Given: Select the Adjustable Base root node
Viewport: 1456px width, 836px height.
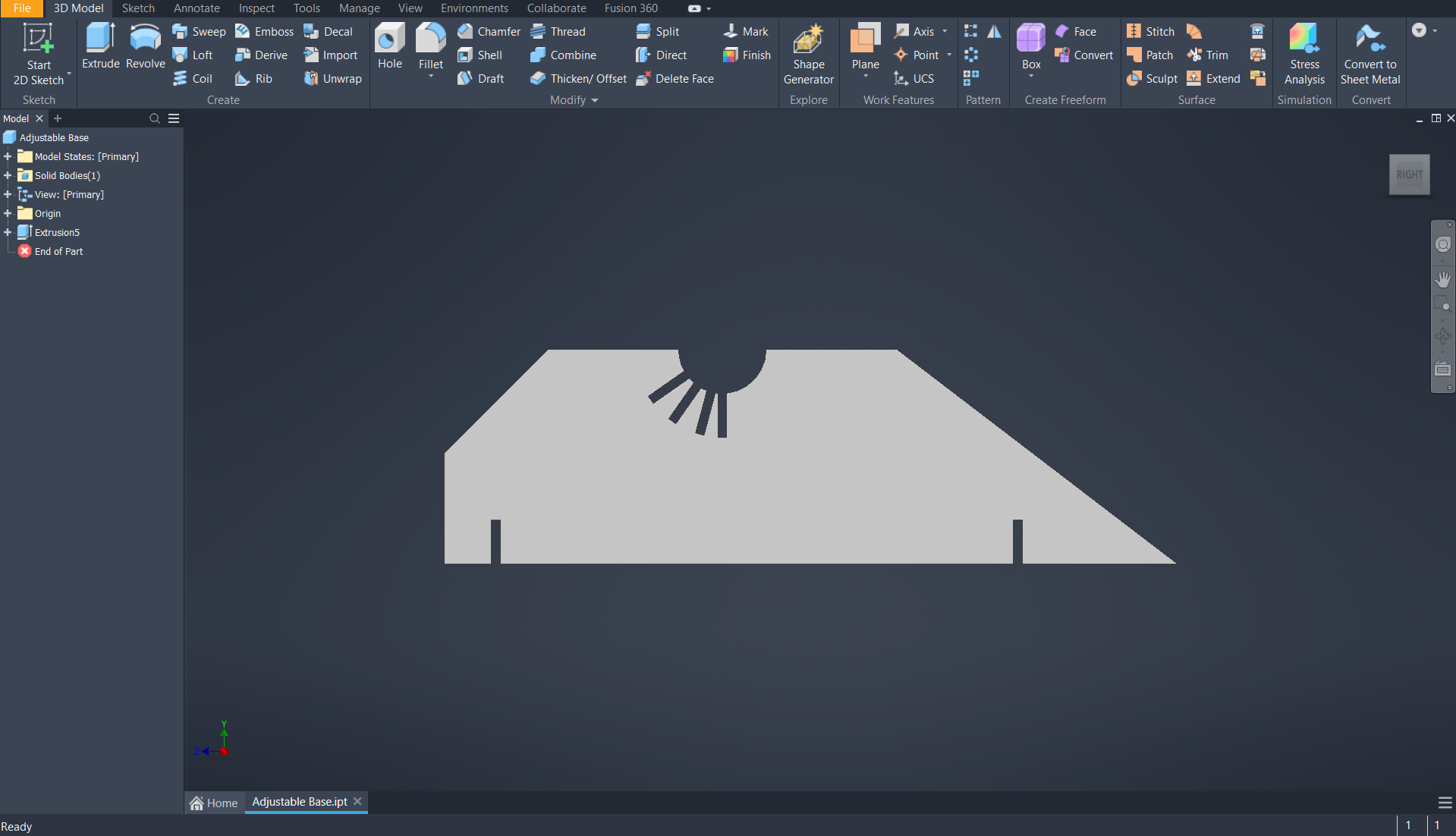Looking at the screenshot, I should 46,137.
